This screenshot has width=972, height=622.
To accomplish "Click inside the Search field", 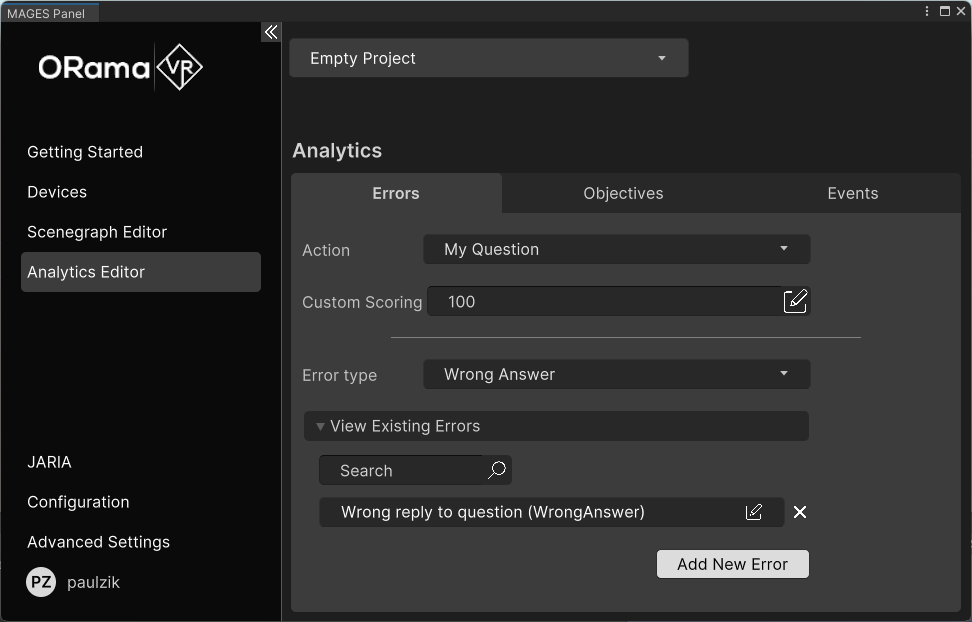I will pos(400,470).
